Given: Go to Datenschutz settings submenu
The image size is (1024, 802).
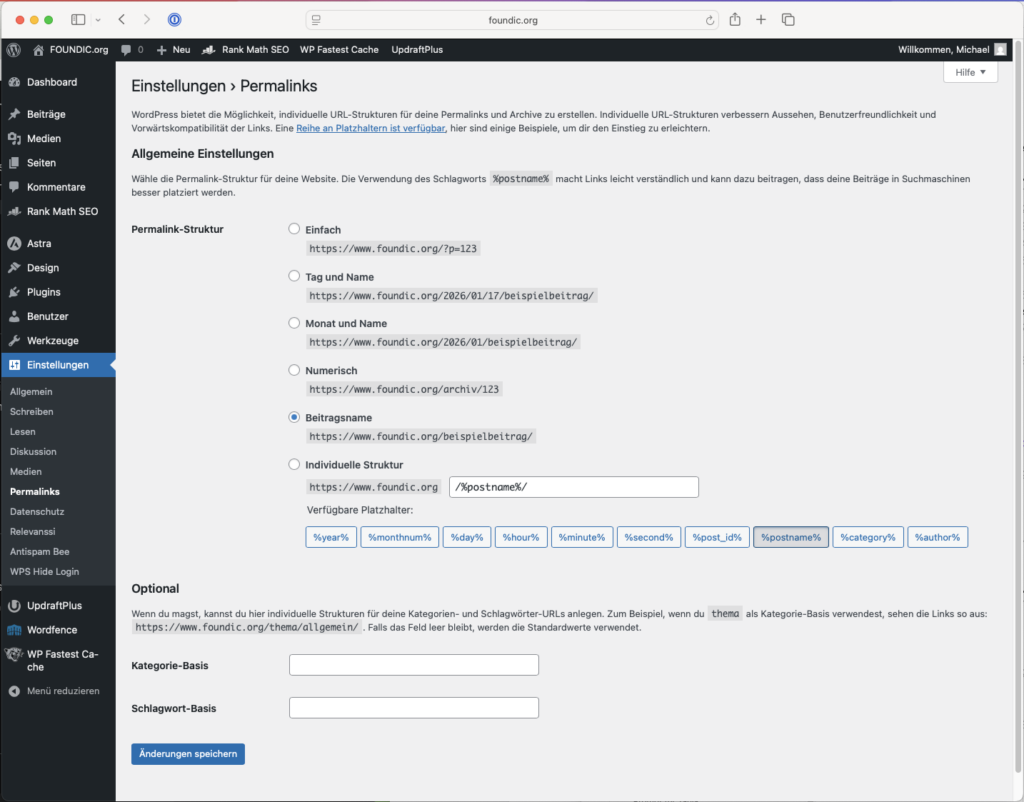Looking at the screenshot, I should [x=30, y=511].
